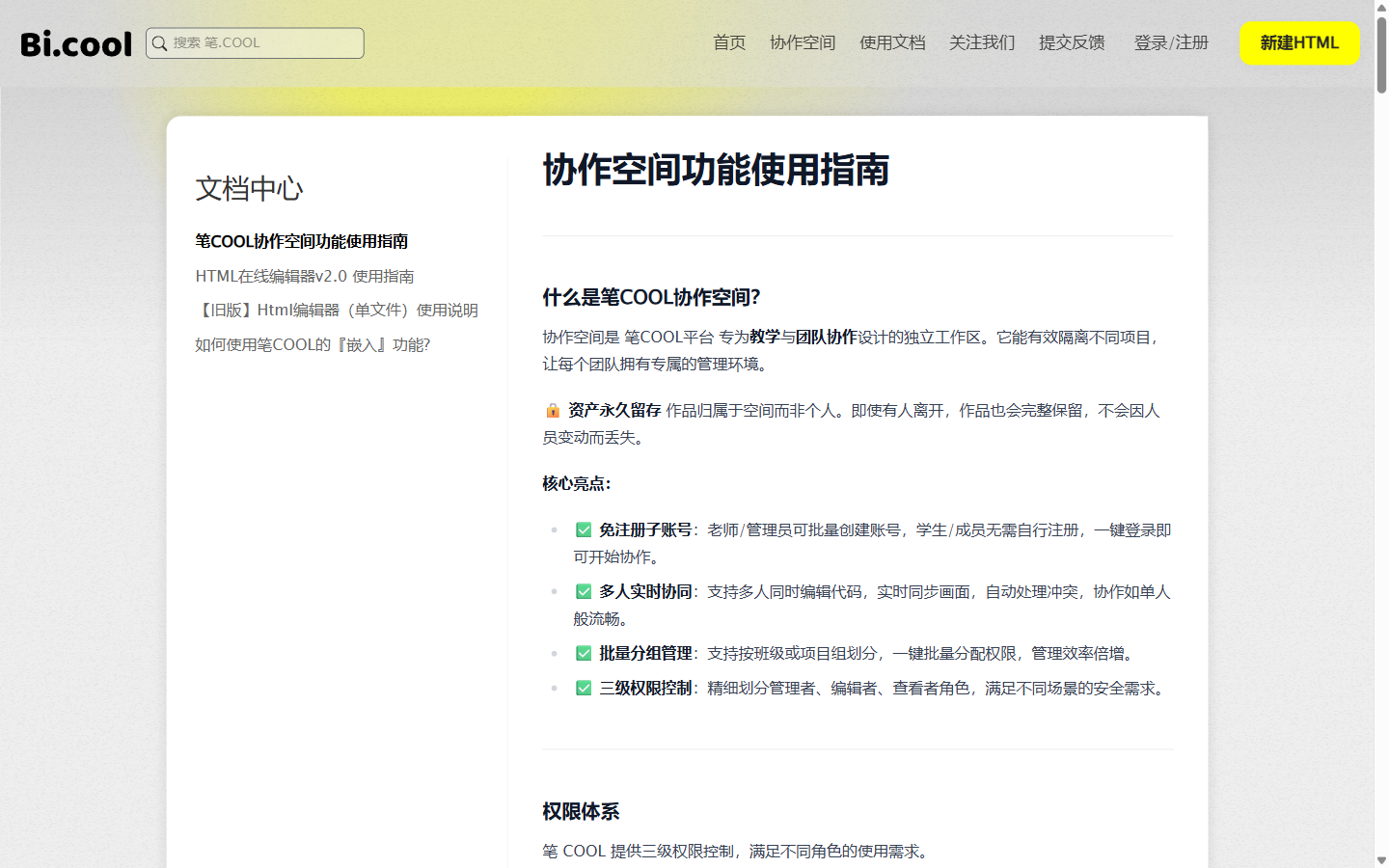This screenshot has height=868, width=1389.
Task: Click the green check before 免注册子账号
Action: coord(584,530)
